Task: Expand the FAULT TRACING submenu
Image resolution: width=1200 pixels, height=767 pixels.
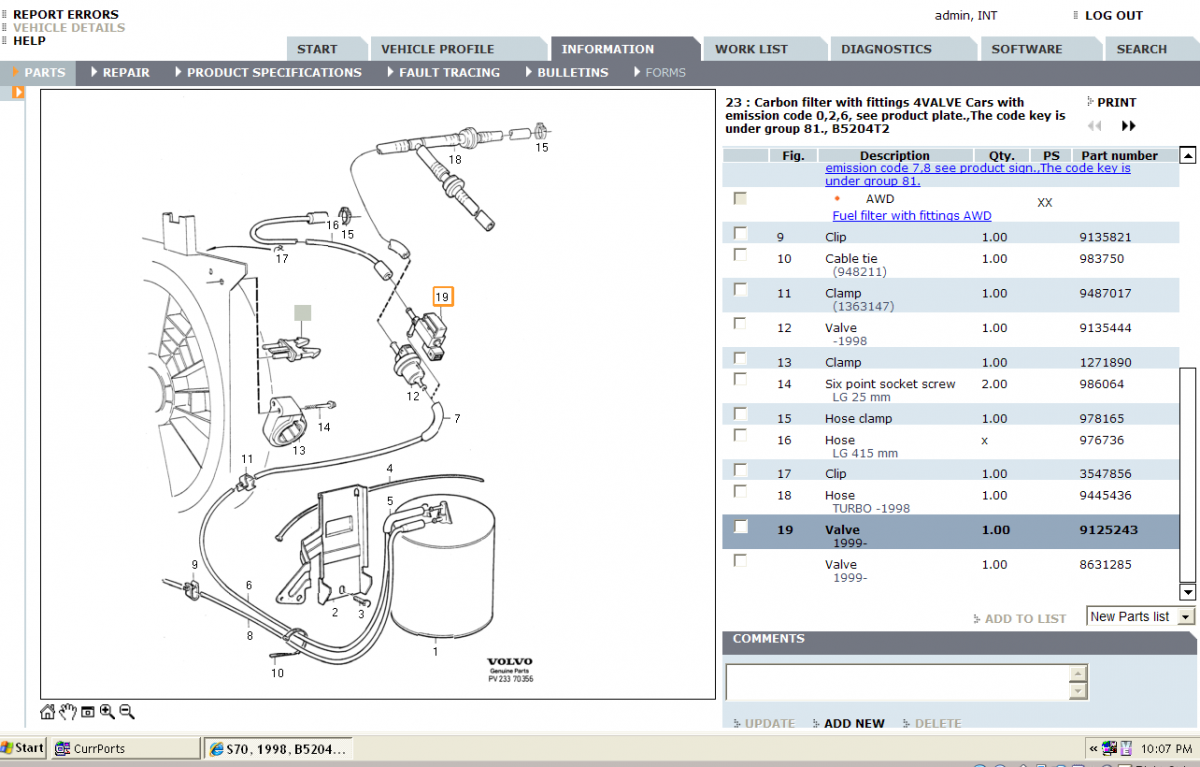Action: 443,72
